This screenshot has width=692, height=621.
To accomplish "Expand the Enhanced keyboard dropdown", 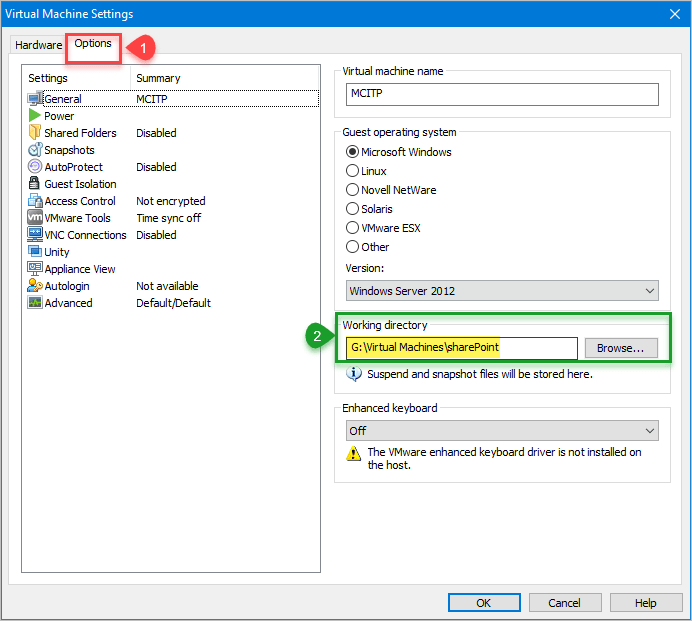I will [x=502, y=430].
